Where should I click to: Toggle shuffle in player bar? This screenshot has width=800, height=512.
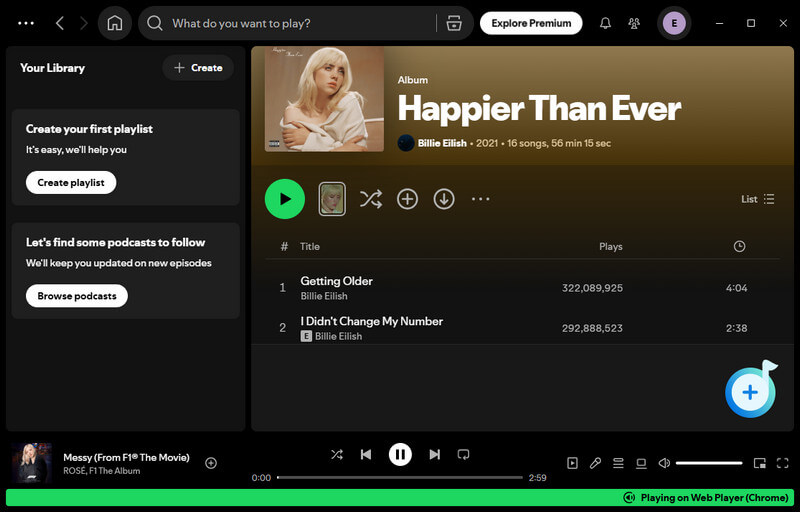pyautogui.click(x=337, y=454)
